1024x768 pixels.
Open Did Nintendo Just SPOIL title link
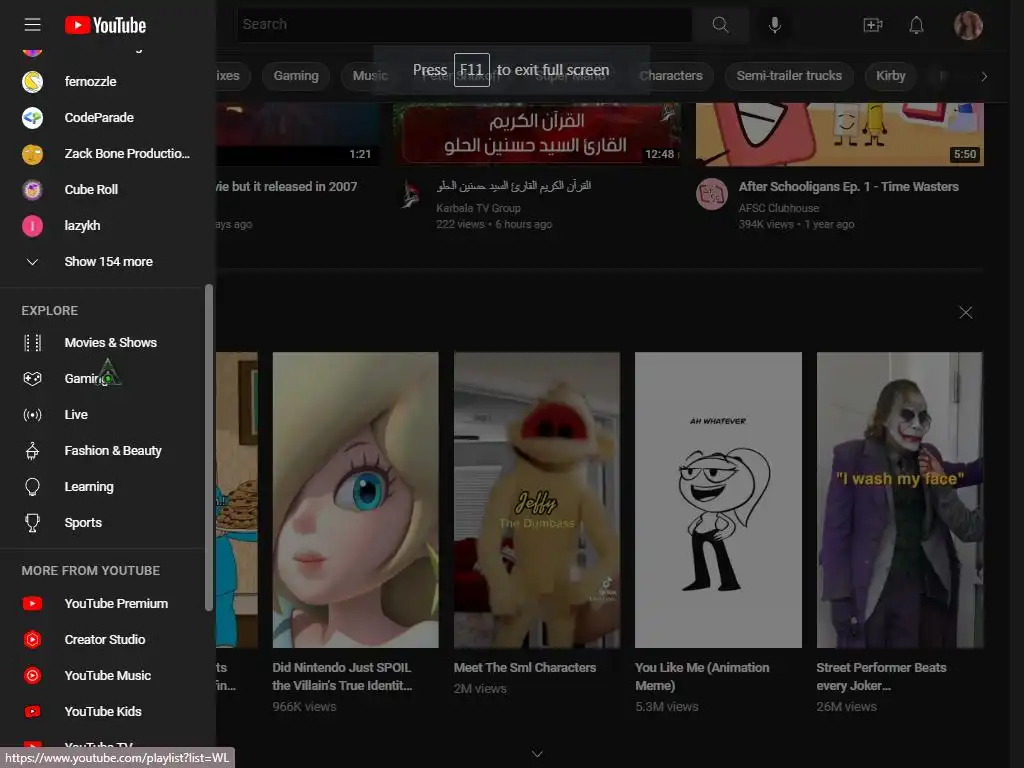point(342,677)
